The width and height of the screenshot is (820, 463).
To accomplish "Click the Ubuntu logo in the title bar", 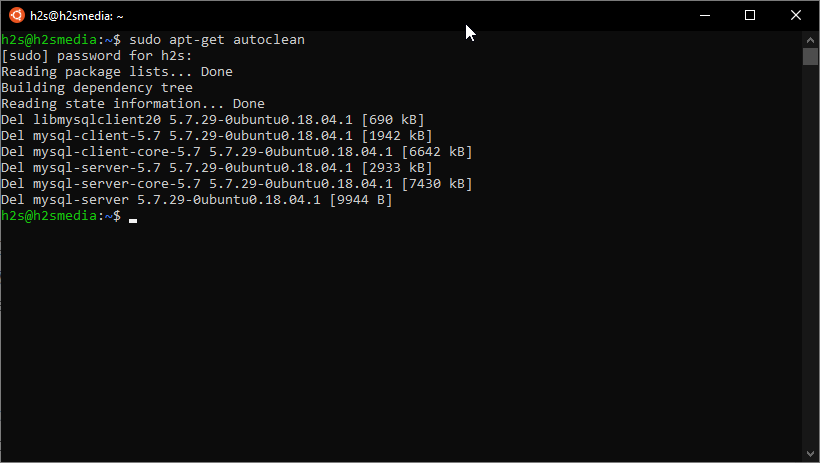I will (15, 15).
